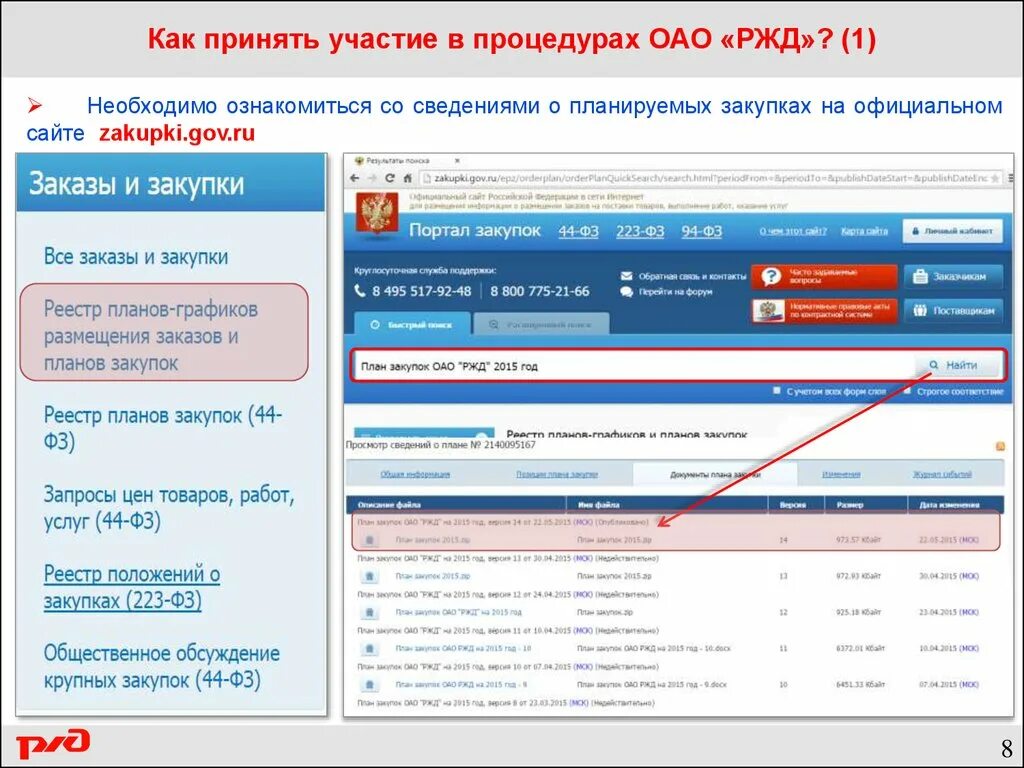Screen dimensions: 1024x768
Task: Open 'Реестр положений о закупках (223-ФЗ)' link
Action: [132, 587]
